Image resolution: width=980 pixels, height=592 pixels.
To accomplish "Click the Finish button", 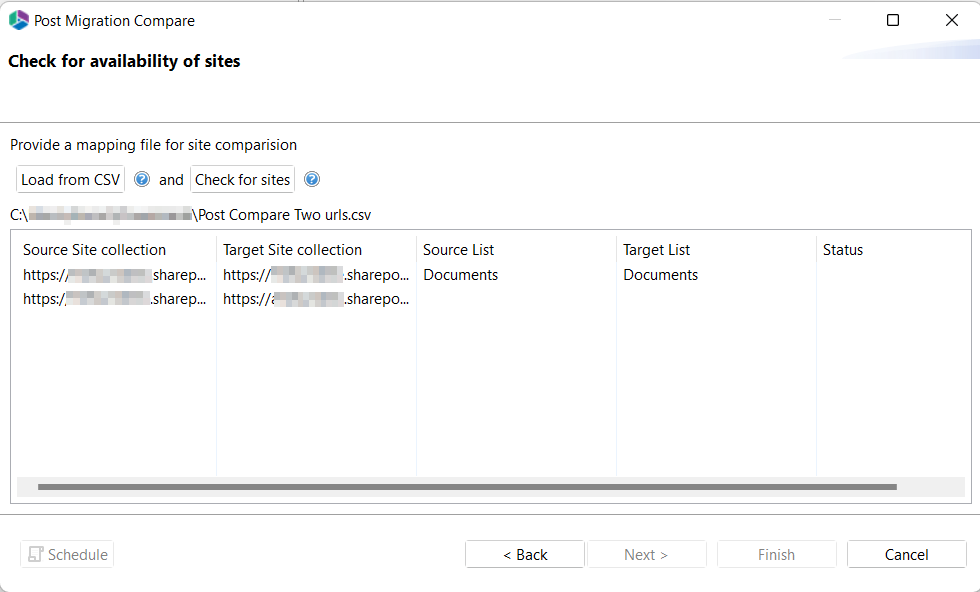I will 776,554.
